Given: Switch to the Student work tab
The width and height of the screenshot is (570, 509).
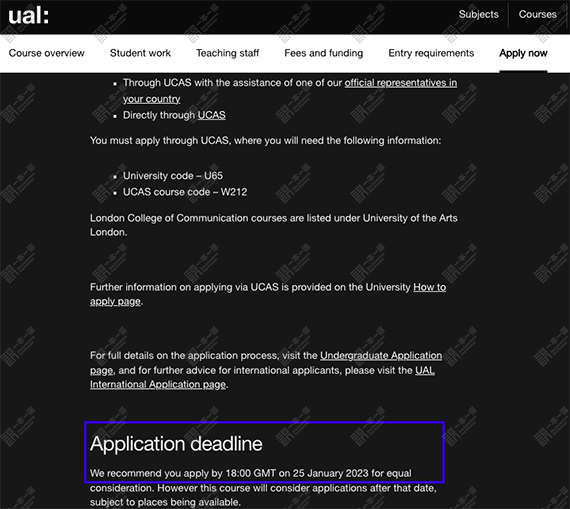Looking at the screenshot, I should tap(140, 53).
